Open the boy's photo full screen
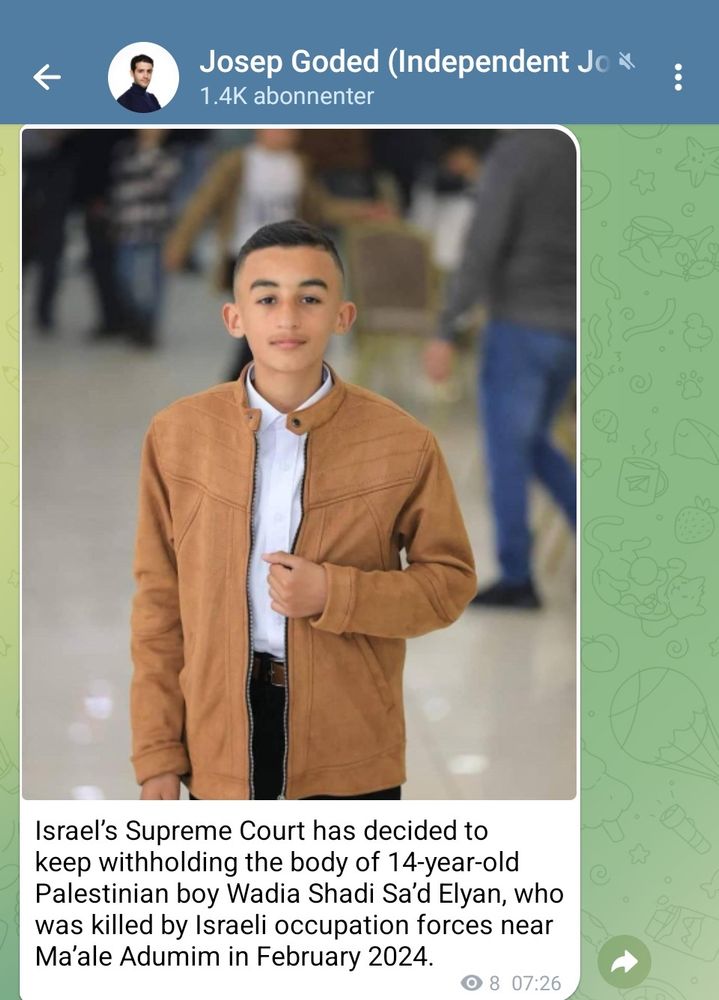Image resolution: width=719 pixels, height=1000 pixels. (299, 464)
